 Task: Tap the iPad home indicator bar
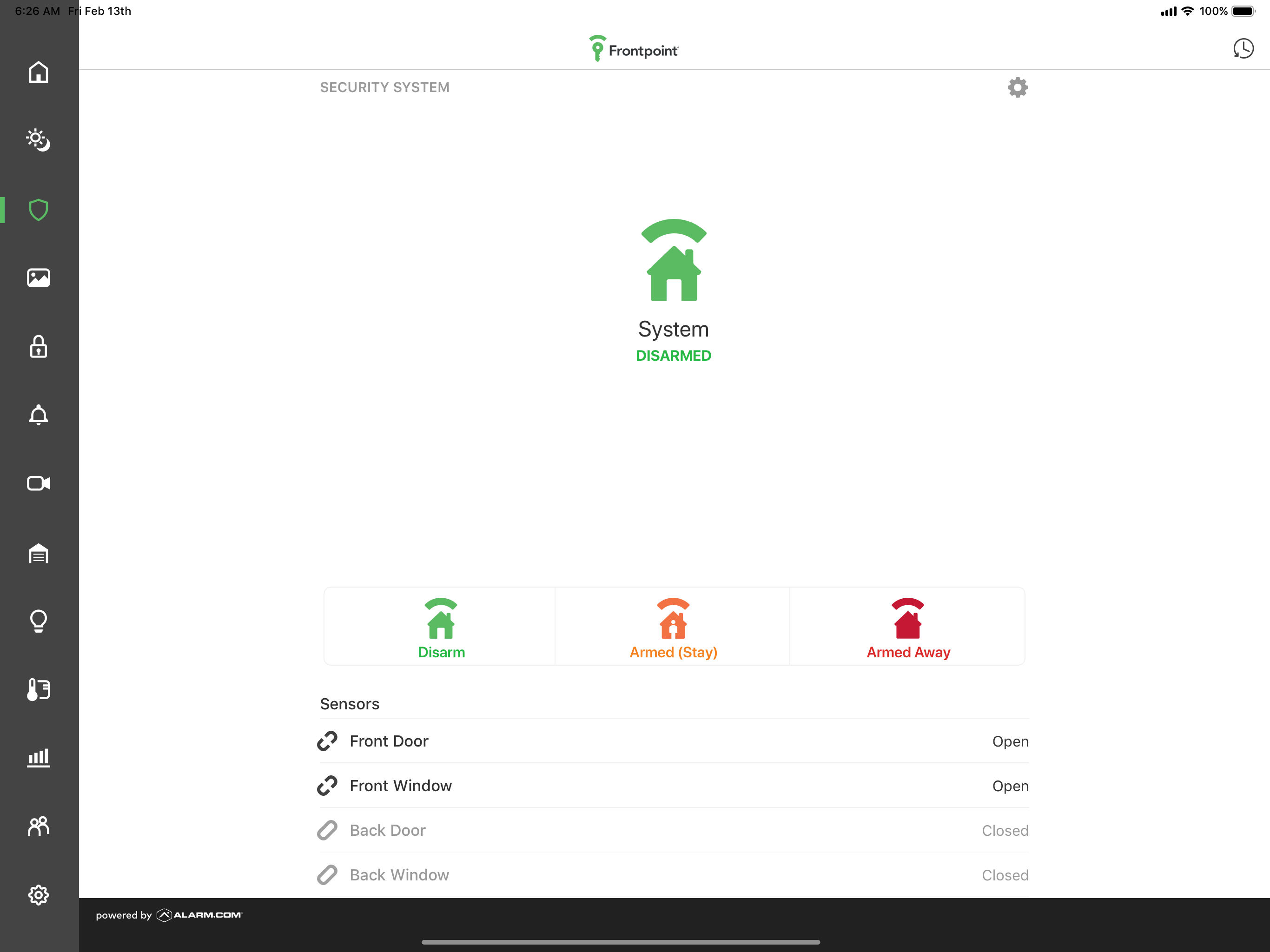pos(621,942)
